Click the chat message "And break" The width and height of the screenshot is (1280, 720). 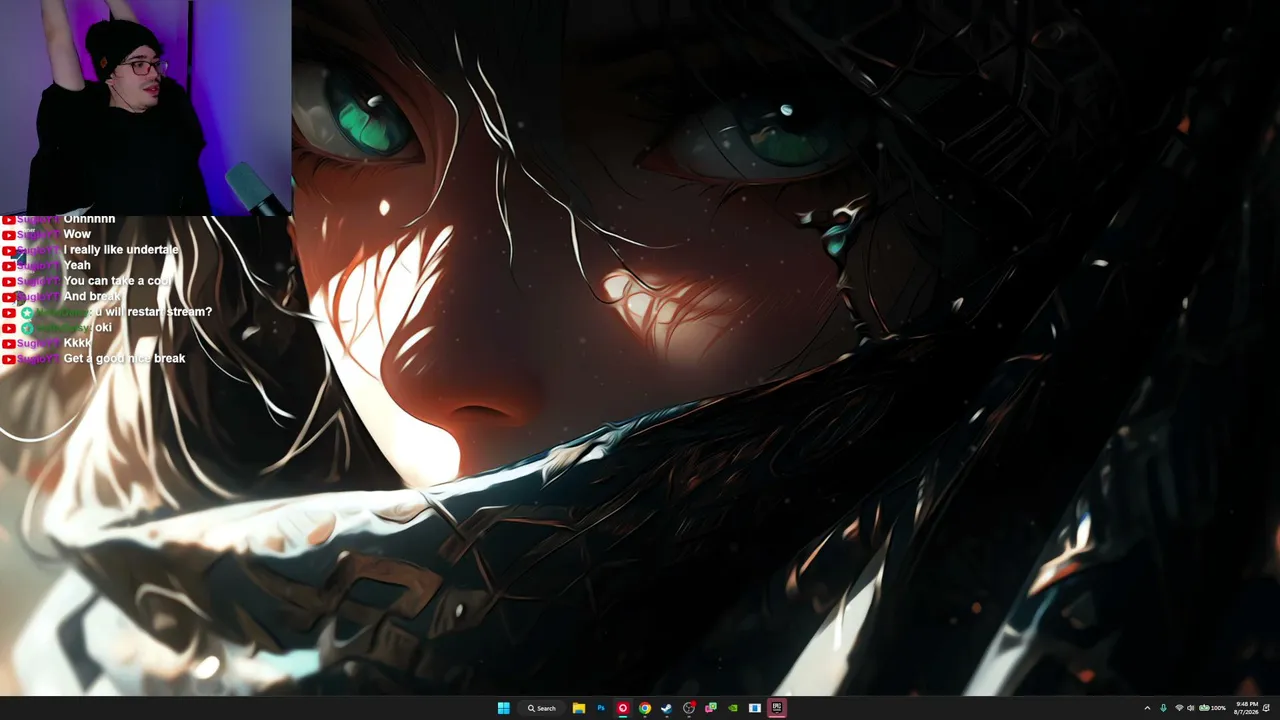click(92, 296)
